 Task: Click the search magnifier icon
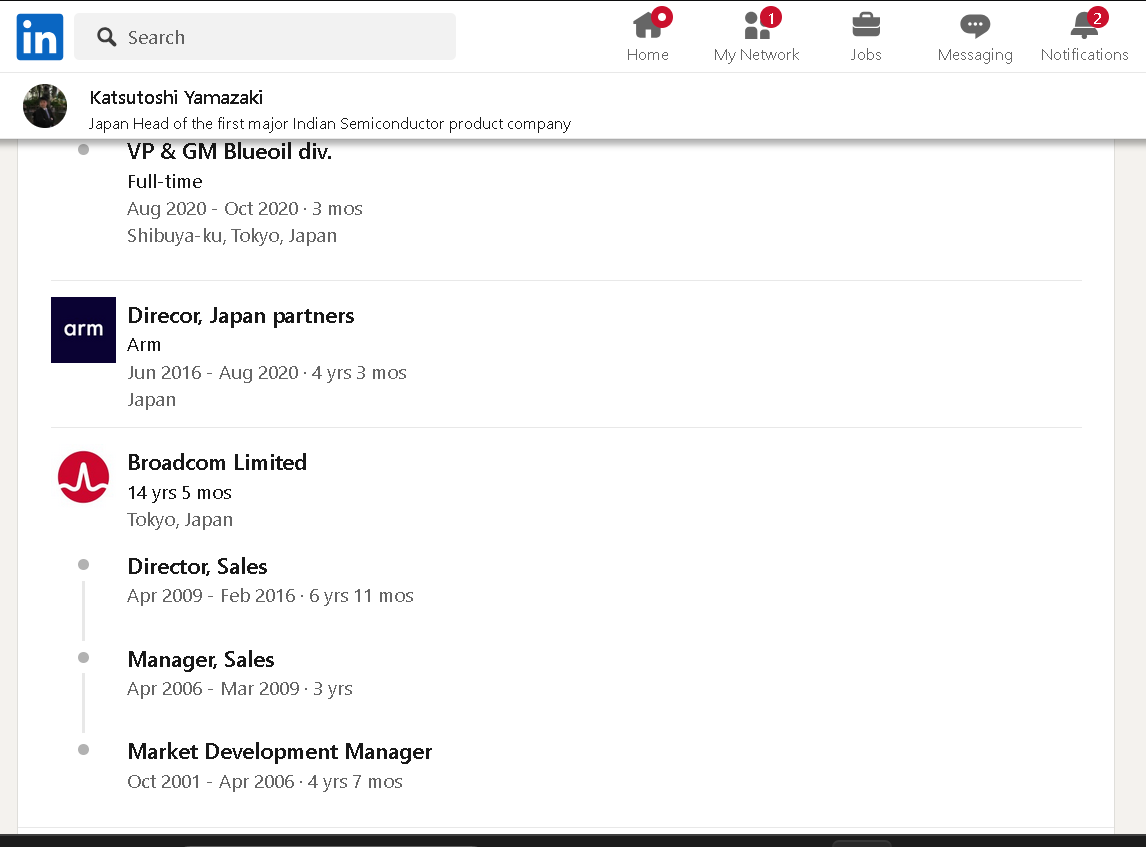(107, 37)
